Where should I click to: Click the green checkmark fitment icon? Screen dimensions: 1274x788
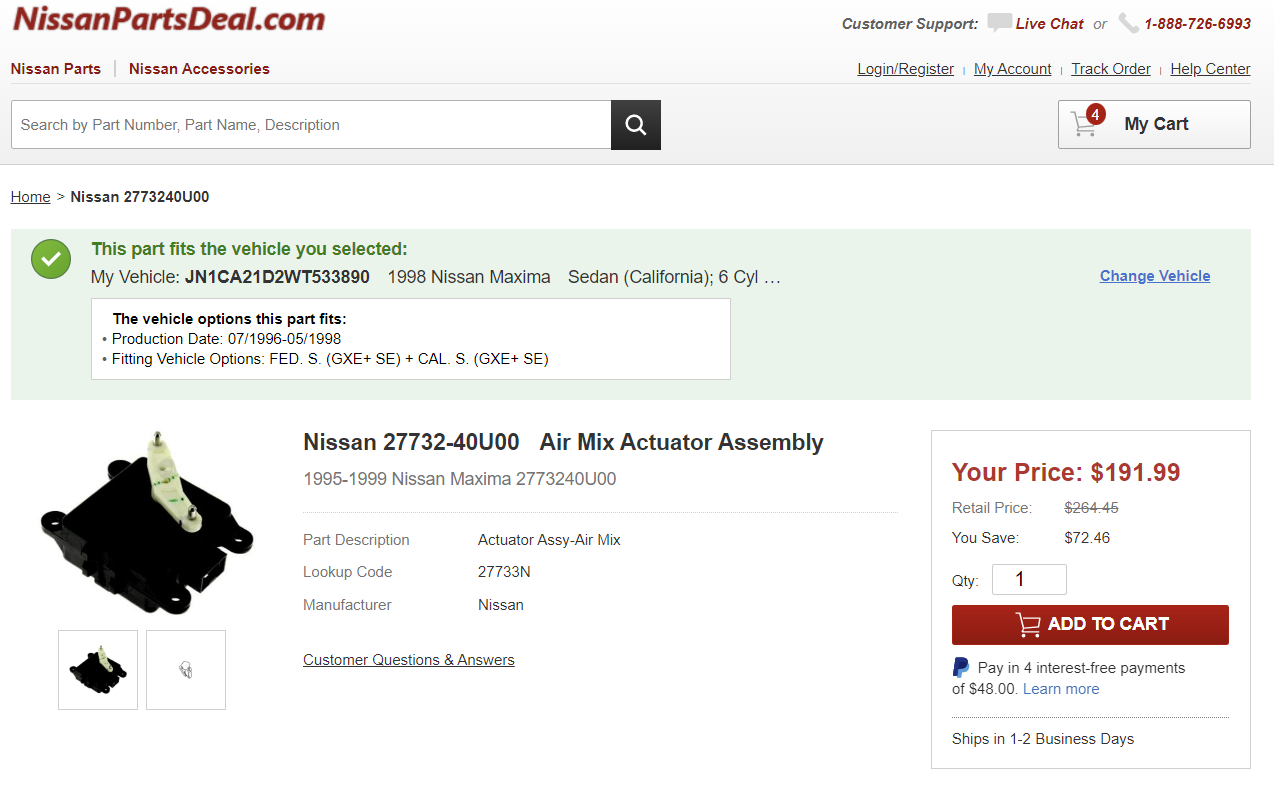51,259
